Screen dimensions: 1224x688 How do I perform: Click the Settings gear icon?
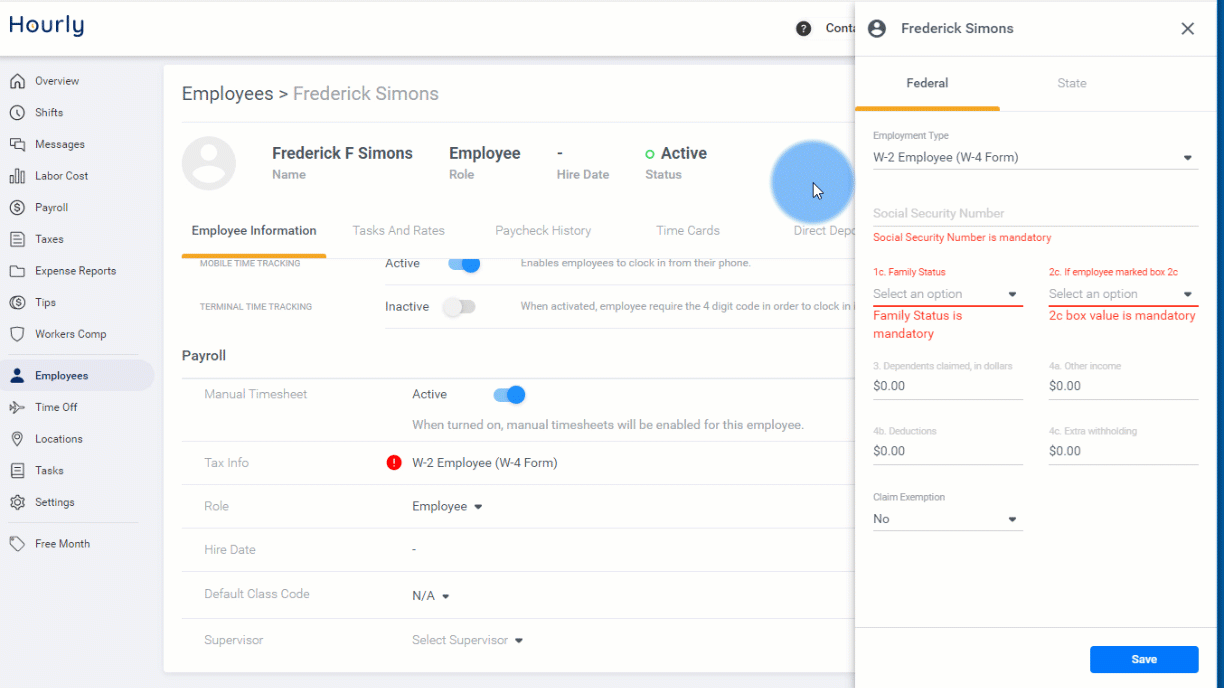(17, 502)
